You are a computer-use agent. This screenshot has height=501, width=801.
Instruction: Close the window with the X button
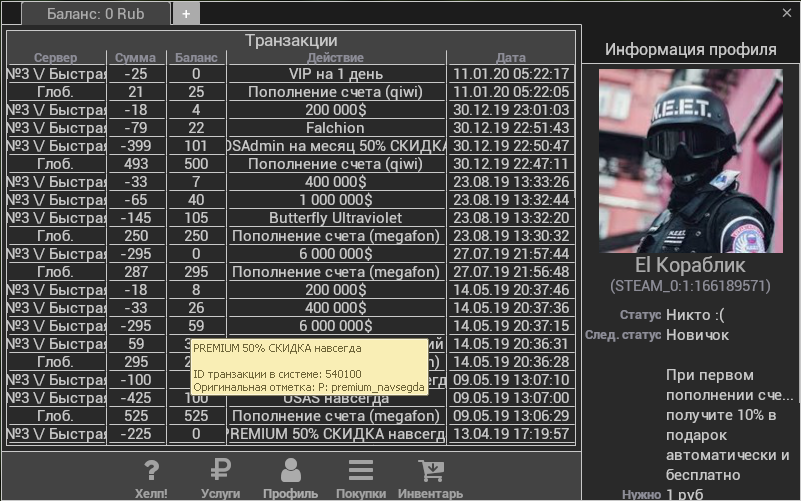click(787, 13)
